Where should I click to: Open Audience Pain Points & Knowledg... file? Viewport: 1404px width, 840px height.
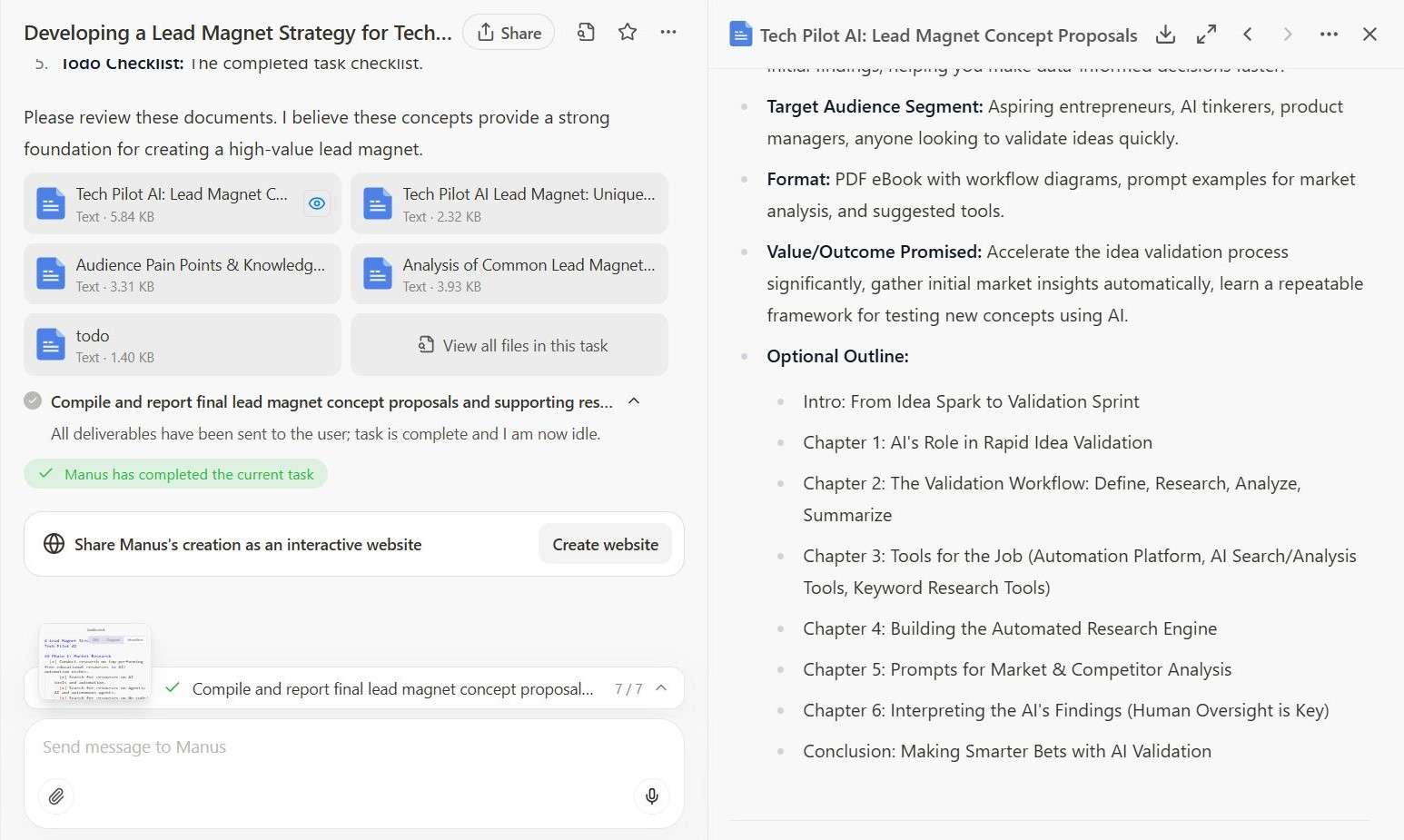coord(182,274)
